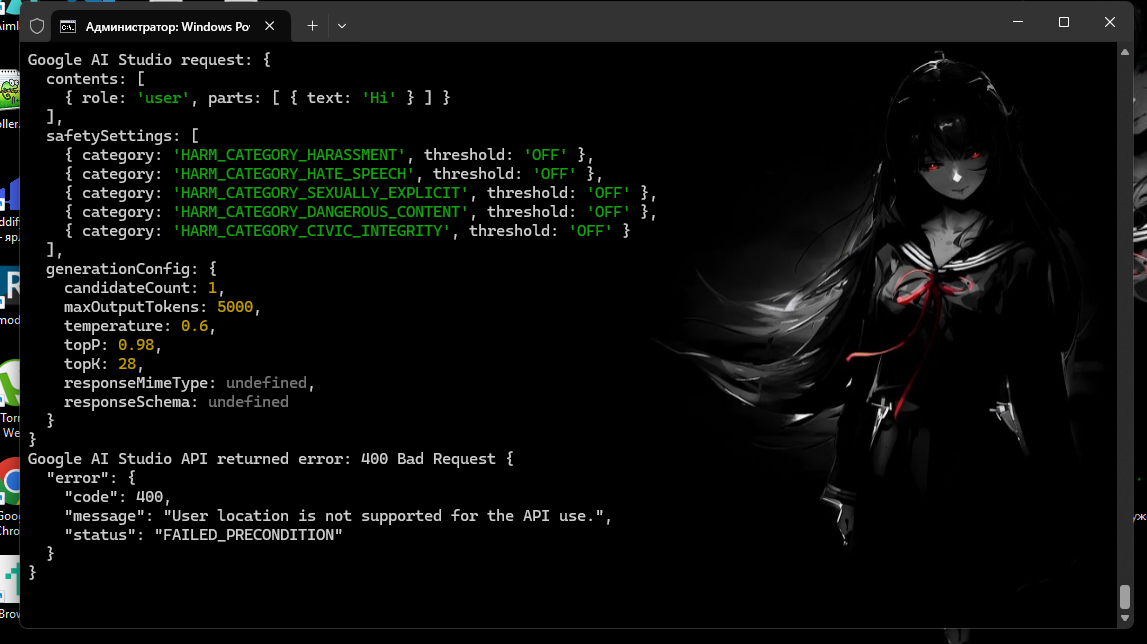Screen dimensions: 1147x644
Task: Click the 'HARM_CATEGORY_HATE_SPEECH' text
Action: tap(293, 174)
